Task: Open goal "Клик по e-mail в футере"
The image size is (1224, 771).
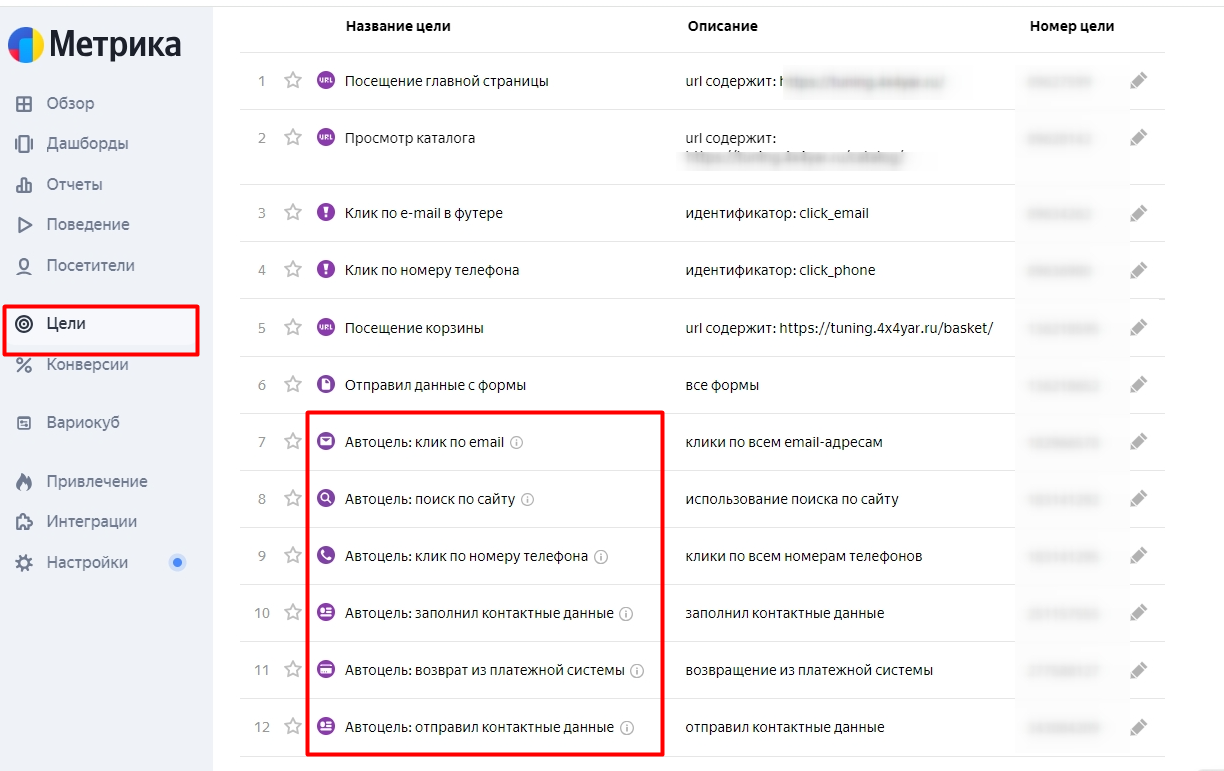Action: [423, 213]
